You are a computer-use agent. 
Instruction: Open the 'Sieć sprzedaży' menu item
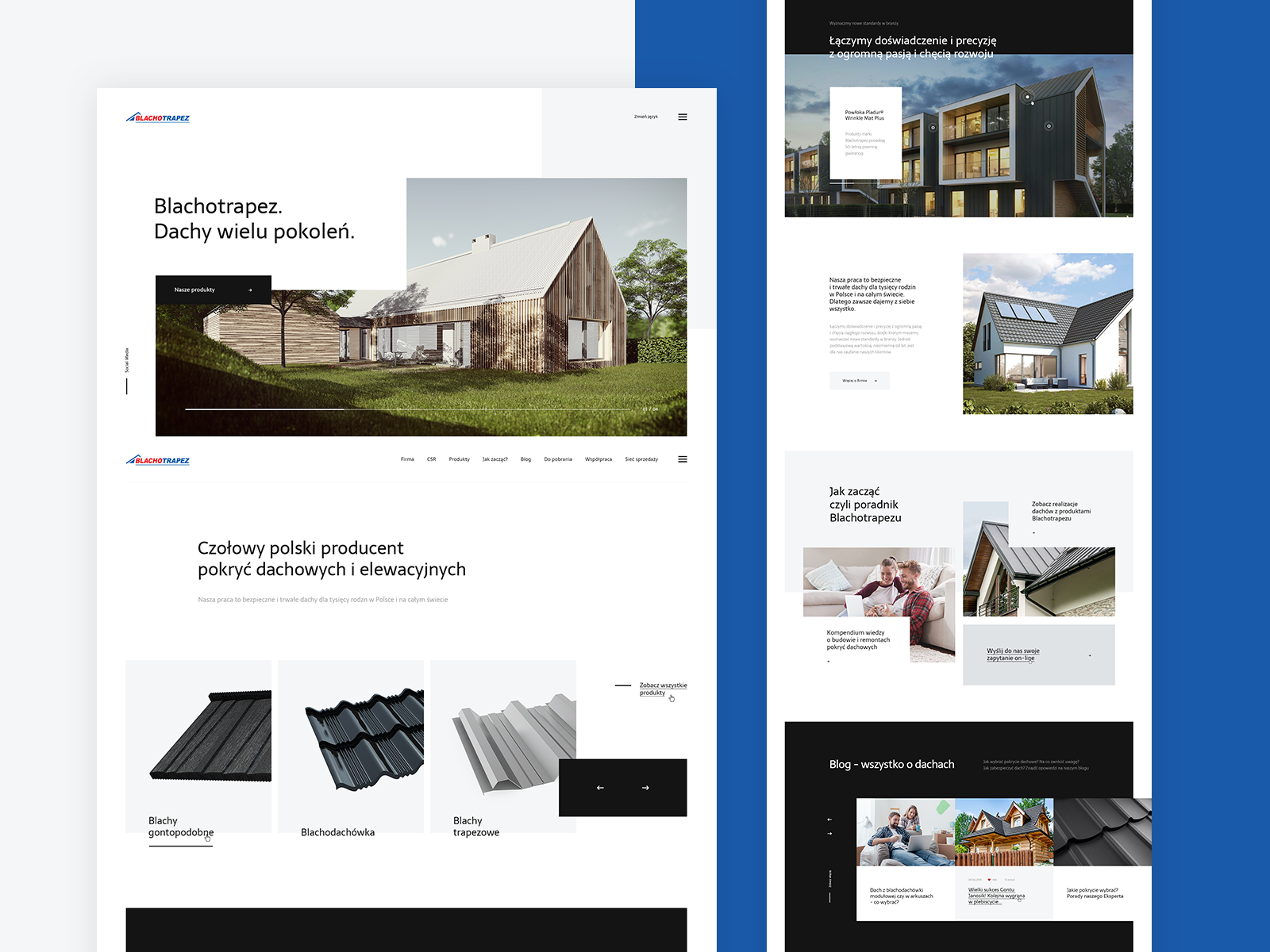click(x=641, y=459)
